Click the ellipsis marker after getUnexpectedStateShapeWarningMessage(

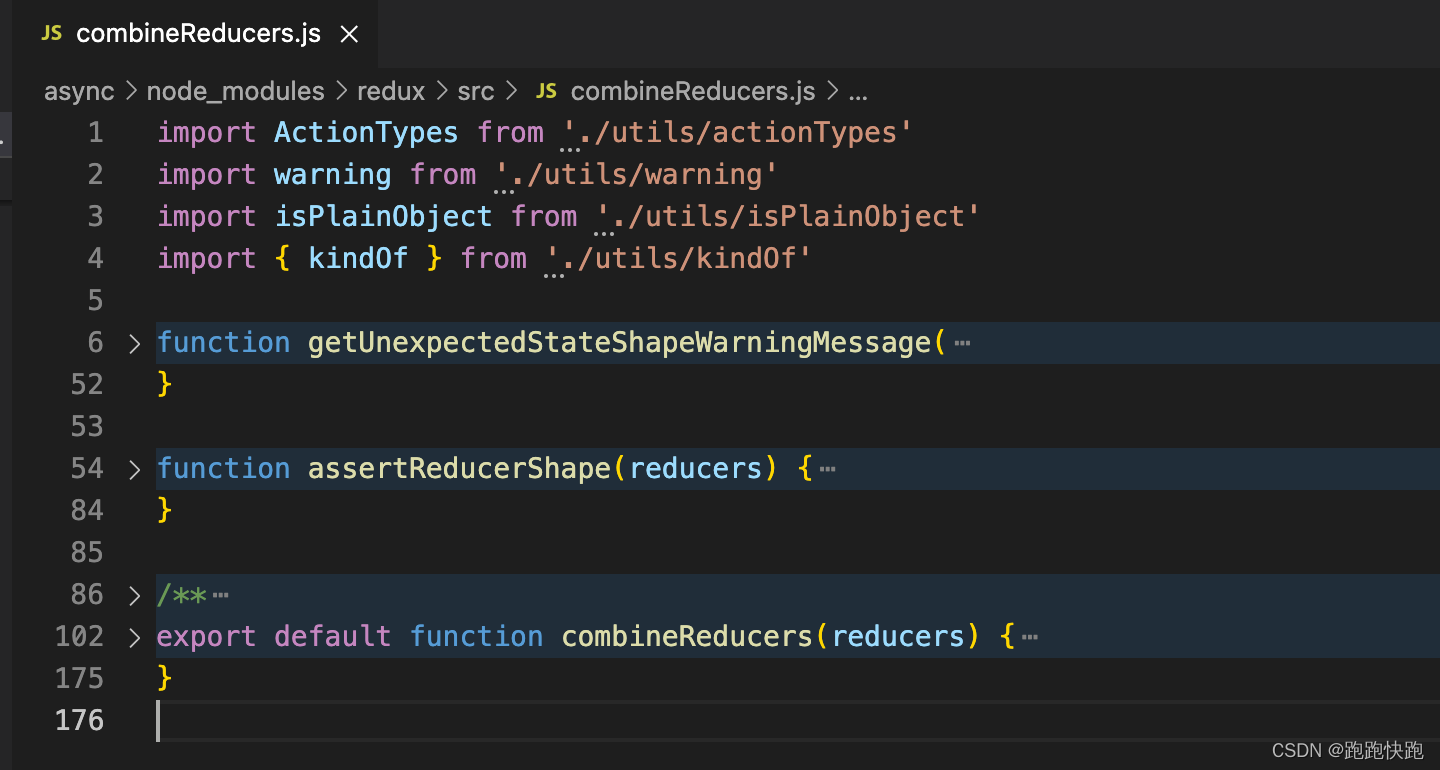962,342
